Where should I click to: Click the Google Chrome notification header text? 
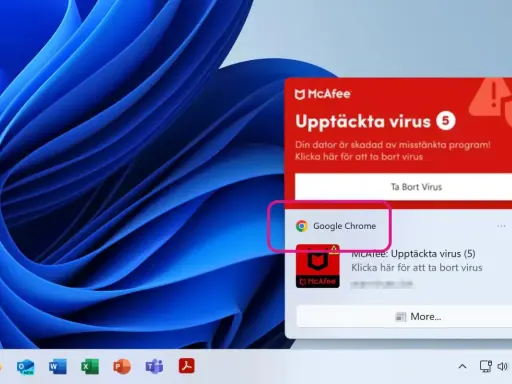coord(344,226)
